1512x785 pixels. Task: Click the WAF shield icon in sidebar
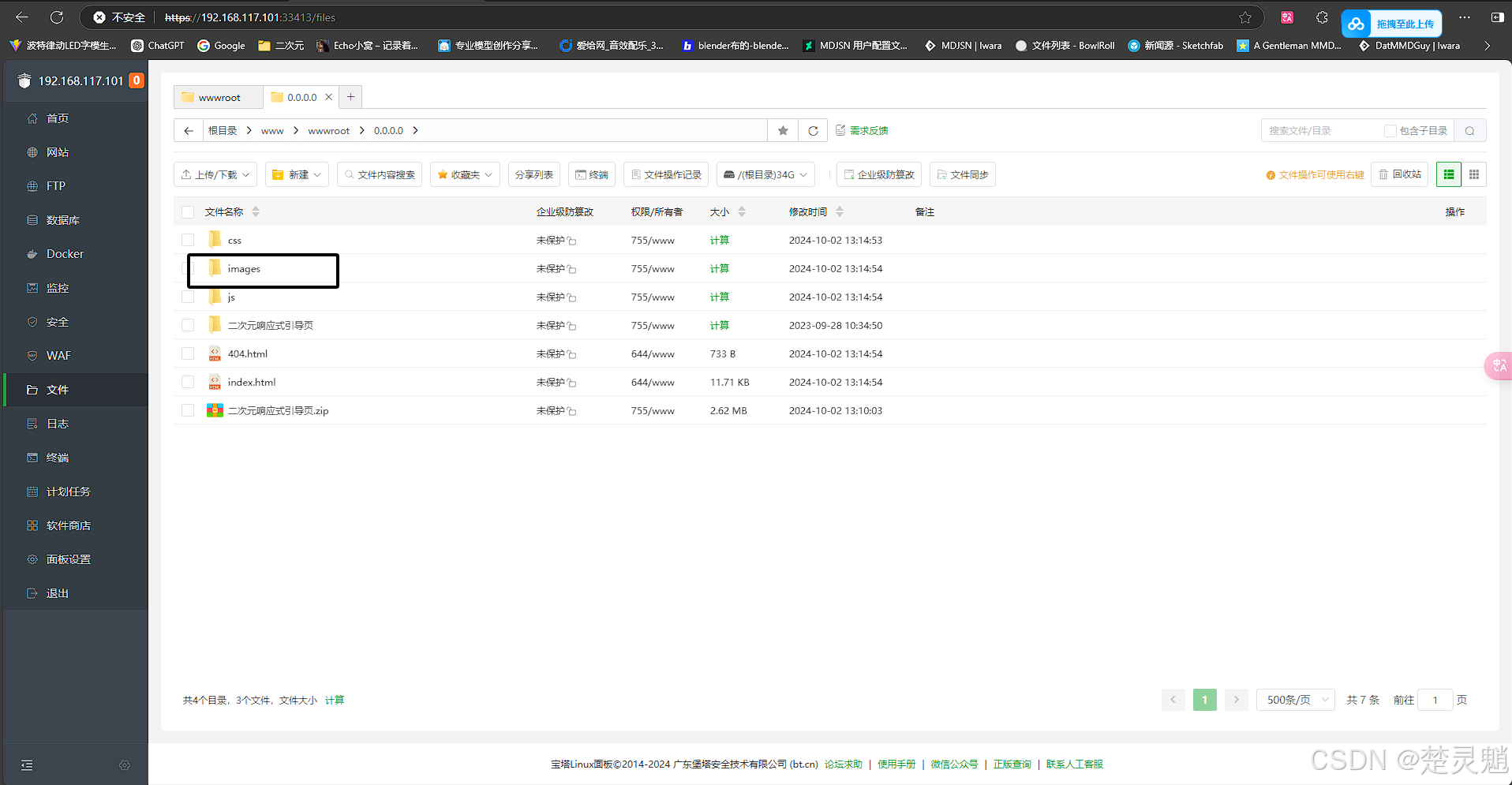tap(32, 356)
